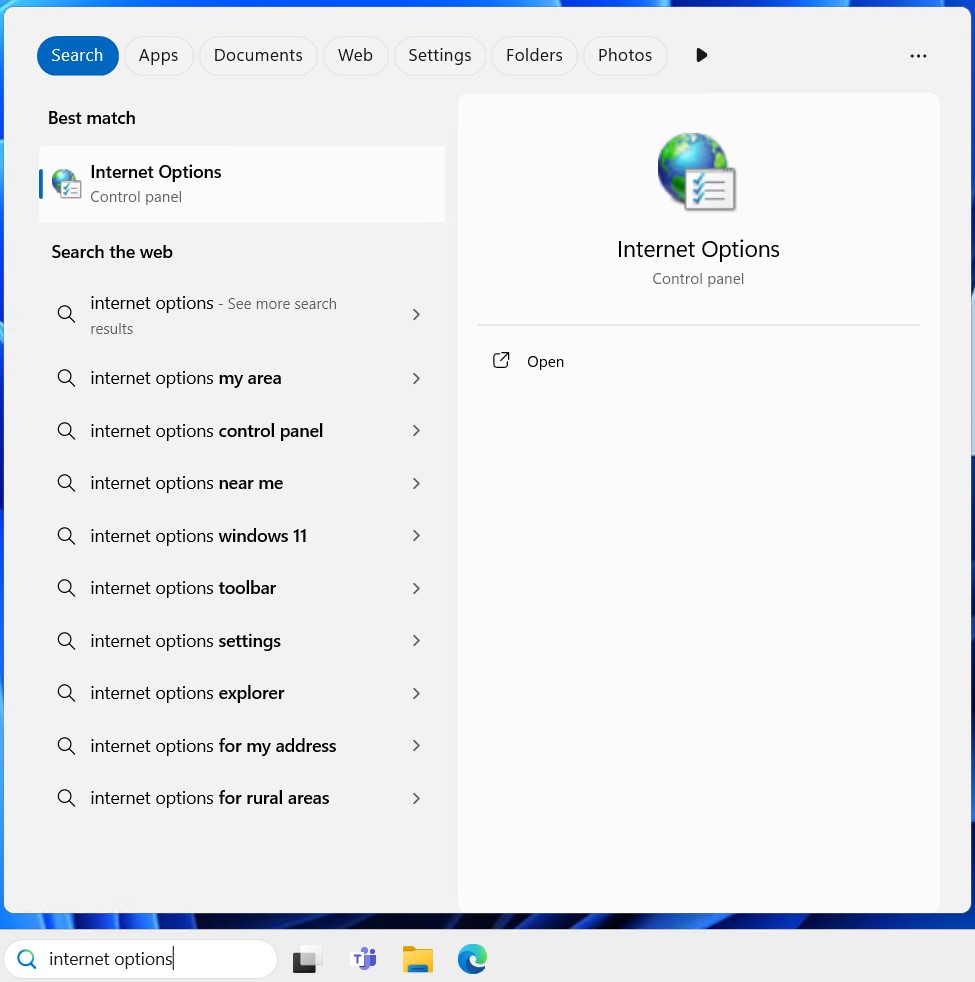
Task: Open the three-dot more options menu
Action: pyautogui.click(x=918, y=56)
